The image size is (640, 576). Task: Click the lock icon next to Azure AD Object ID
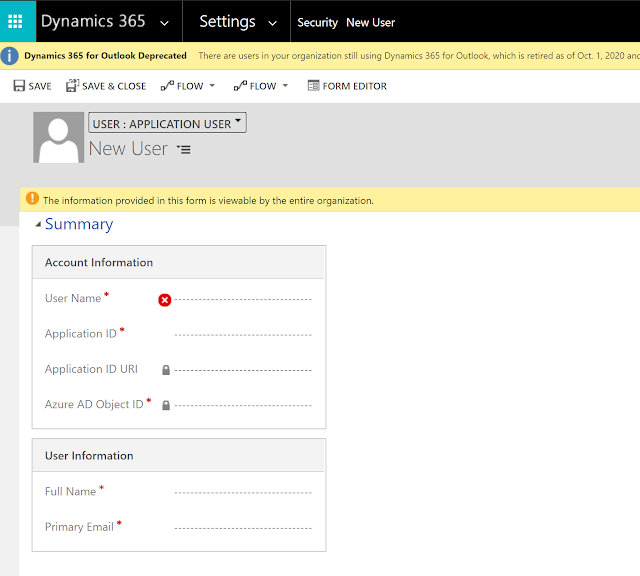[x=166, y=405]
